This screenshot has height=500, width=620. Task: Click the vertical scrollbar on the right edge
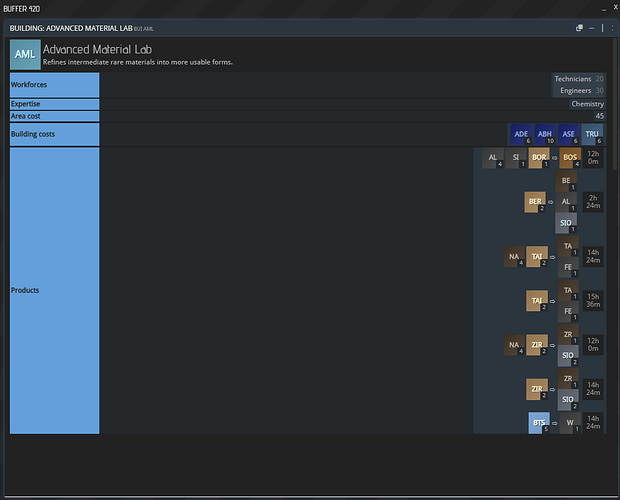tap(615, 105)
